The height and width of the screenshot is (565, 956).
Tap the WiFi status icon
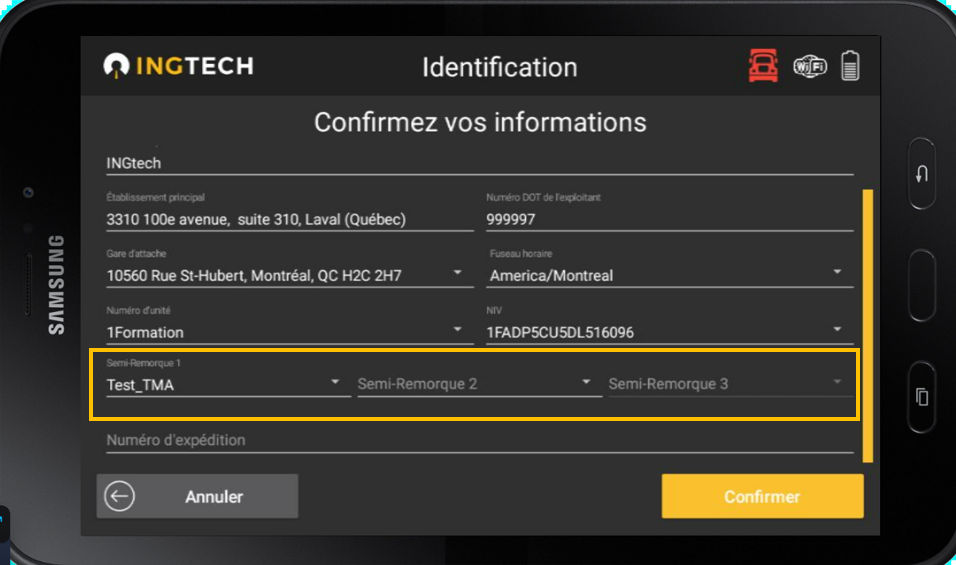810,67
